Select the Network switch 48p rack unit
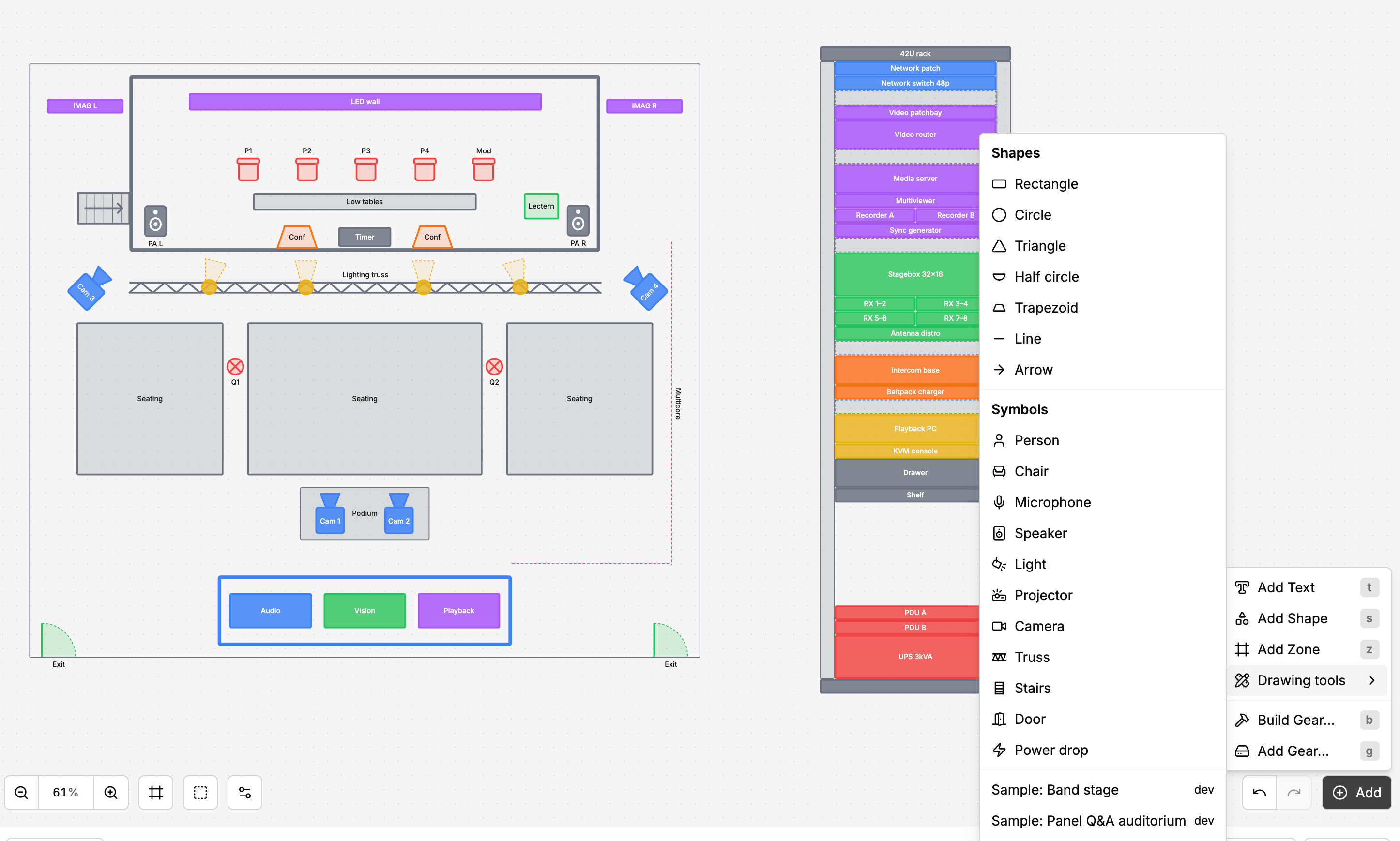This screenshot has width=1400, height=841. [x=915, y=83]
